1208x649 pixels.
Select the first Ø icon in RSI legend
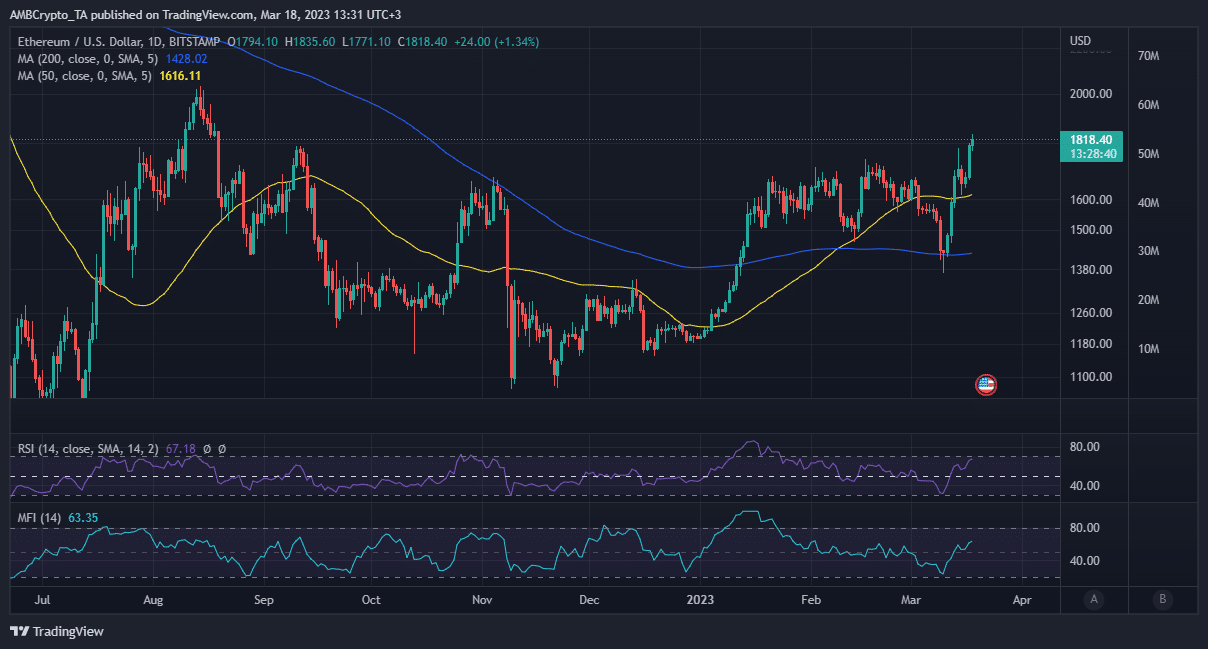pyautogui.click(x=207, y=448)
